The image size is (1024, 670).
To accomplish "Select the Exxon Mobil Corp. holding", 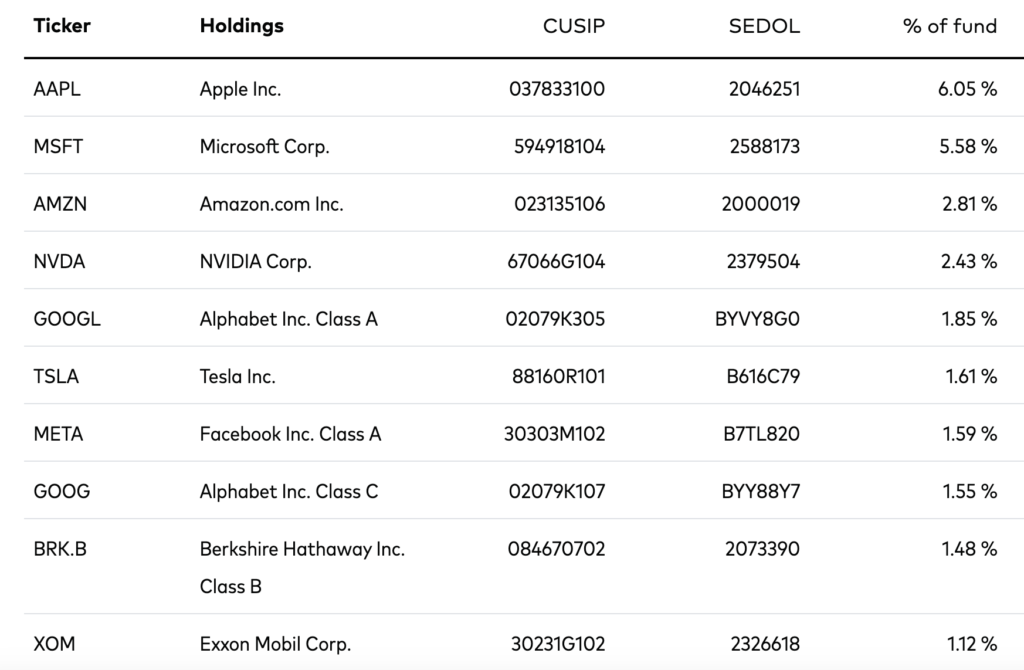I will point(275,644).
